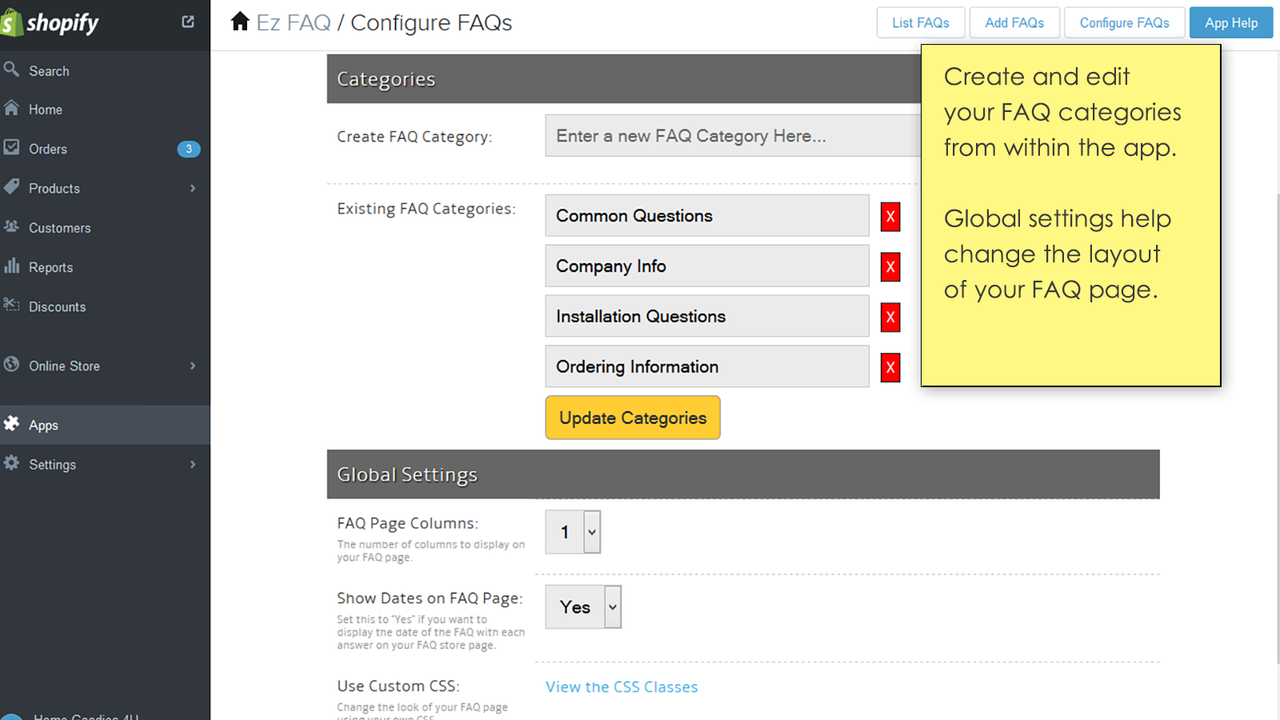The width and height of the screenshot is (1280, 720).
Task: Expand the Settings submenu chevron
Action: tap(193, 464)
